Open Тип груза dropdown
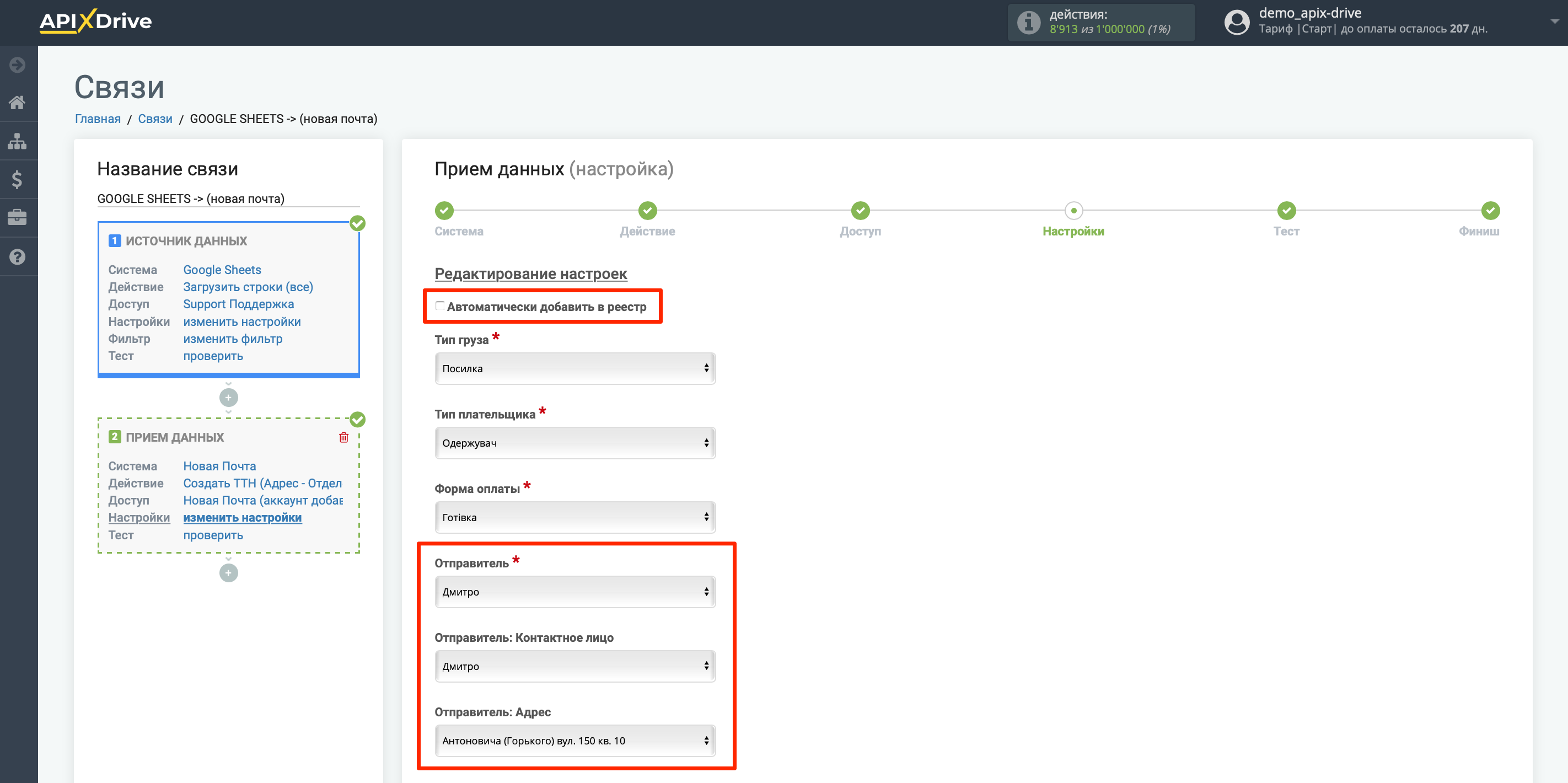1568x783 pixels. point(574,368)
